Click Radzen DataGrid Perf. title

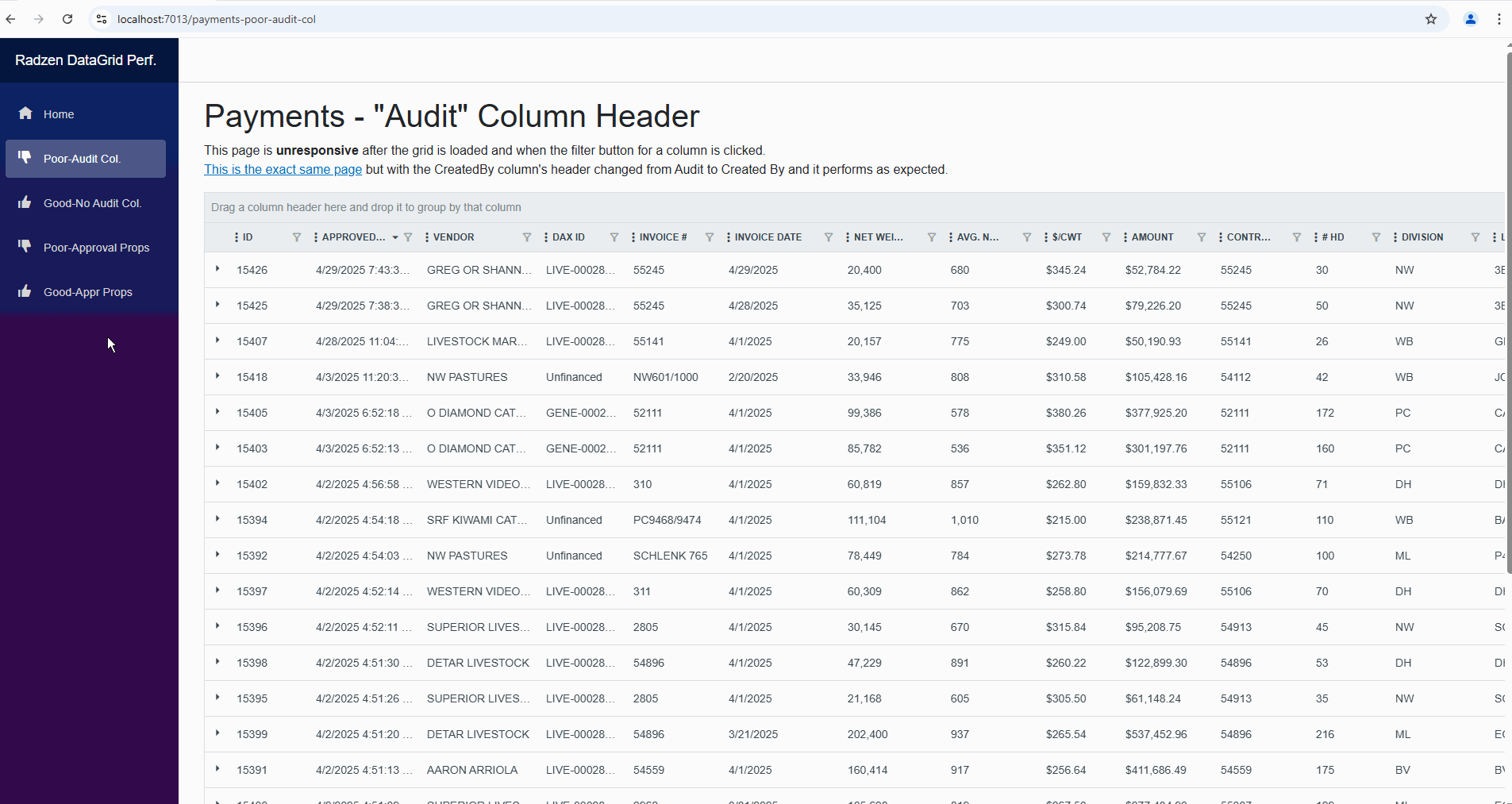[86, 60]
